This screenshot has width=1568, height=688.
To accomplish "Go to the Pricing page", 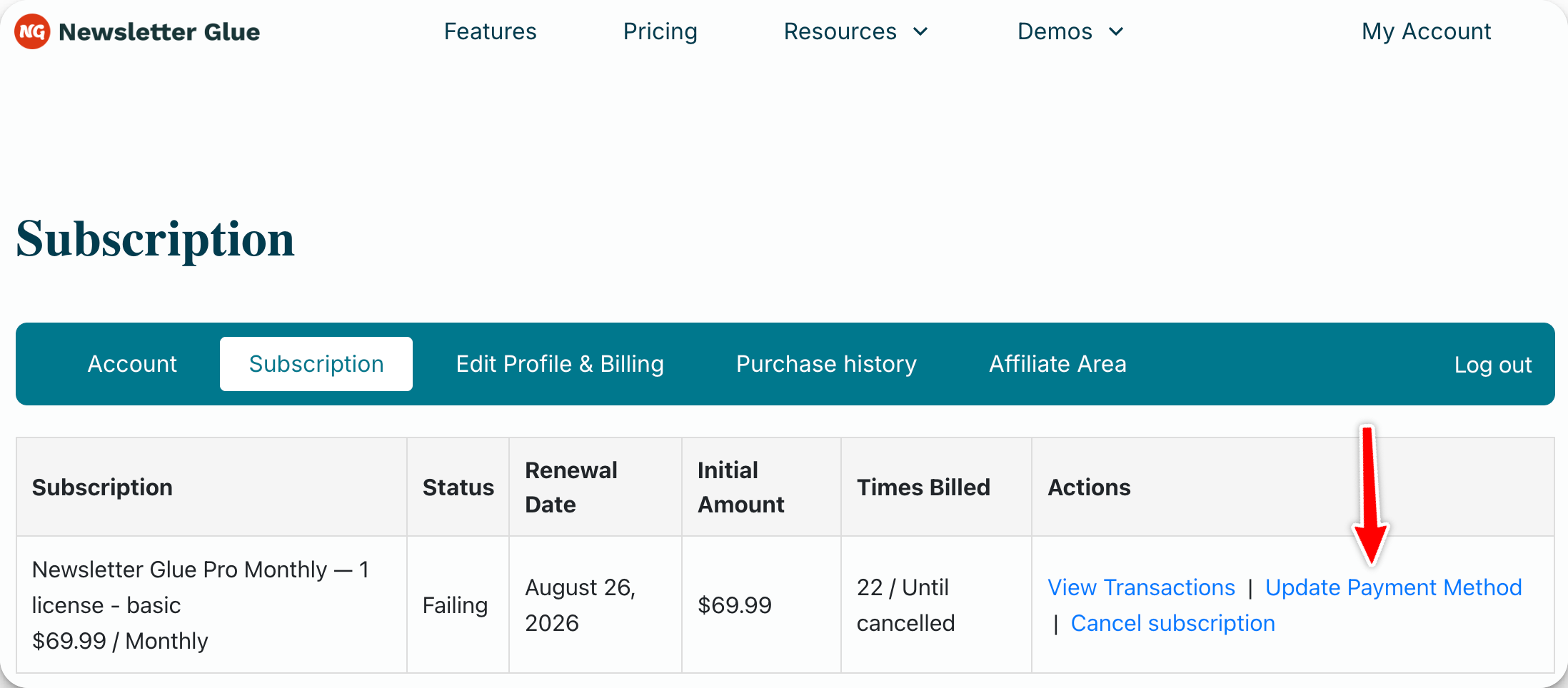I will pos(660,31).
